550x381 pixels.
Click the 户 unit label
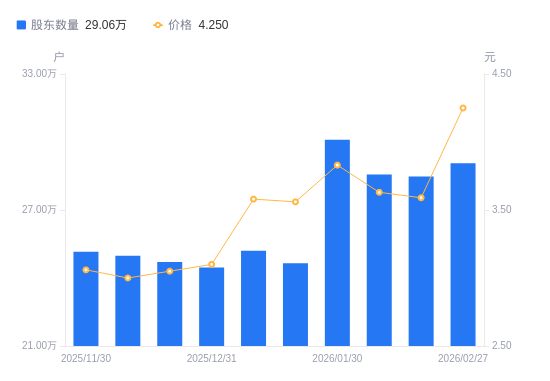(x=59, y=56)
